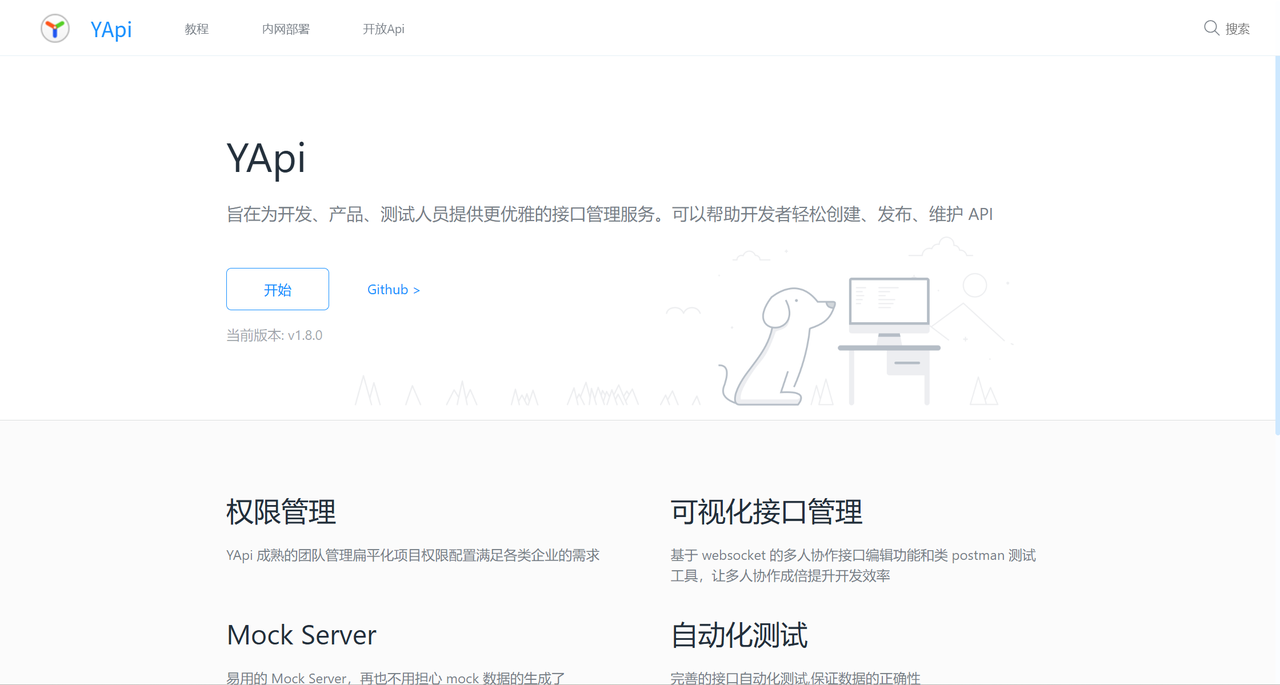Click the 开始 button
Viewport: 1280px width, 685px height.
[x=277, y=289]
